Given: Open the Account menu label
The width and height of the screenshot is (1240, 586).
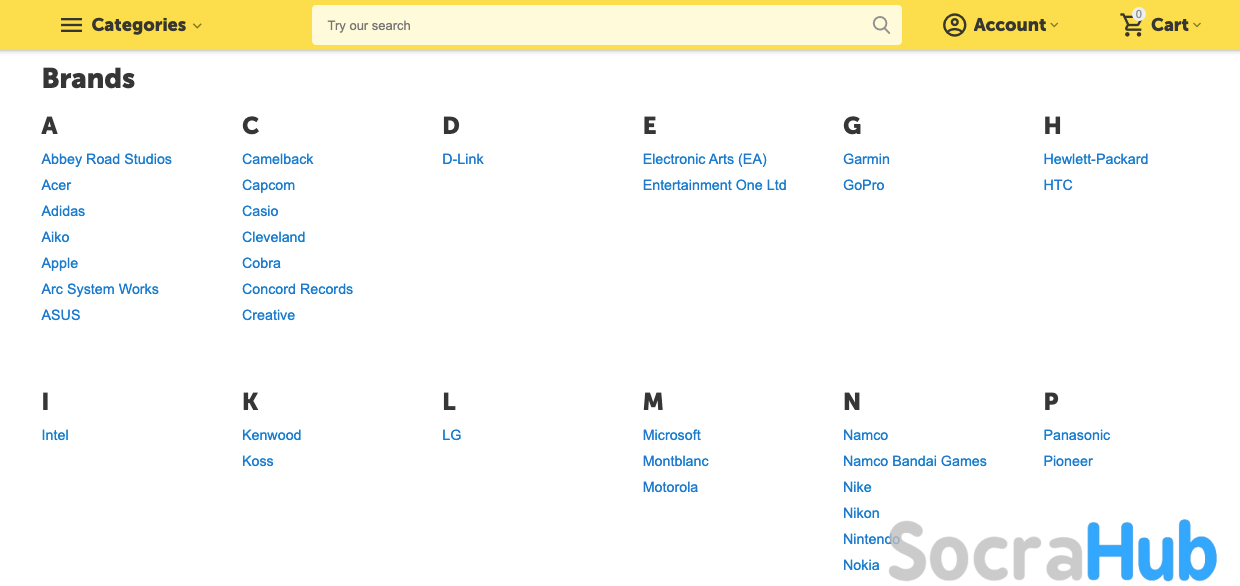Looking at the screenshot, I should (x=1010, y=25).
